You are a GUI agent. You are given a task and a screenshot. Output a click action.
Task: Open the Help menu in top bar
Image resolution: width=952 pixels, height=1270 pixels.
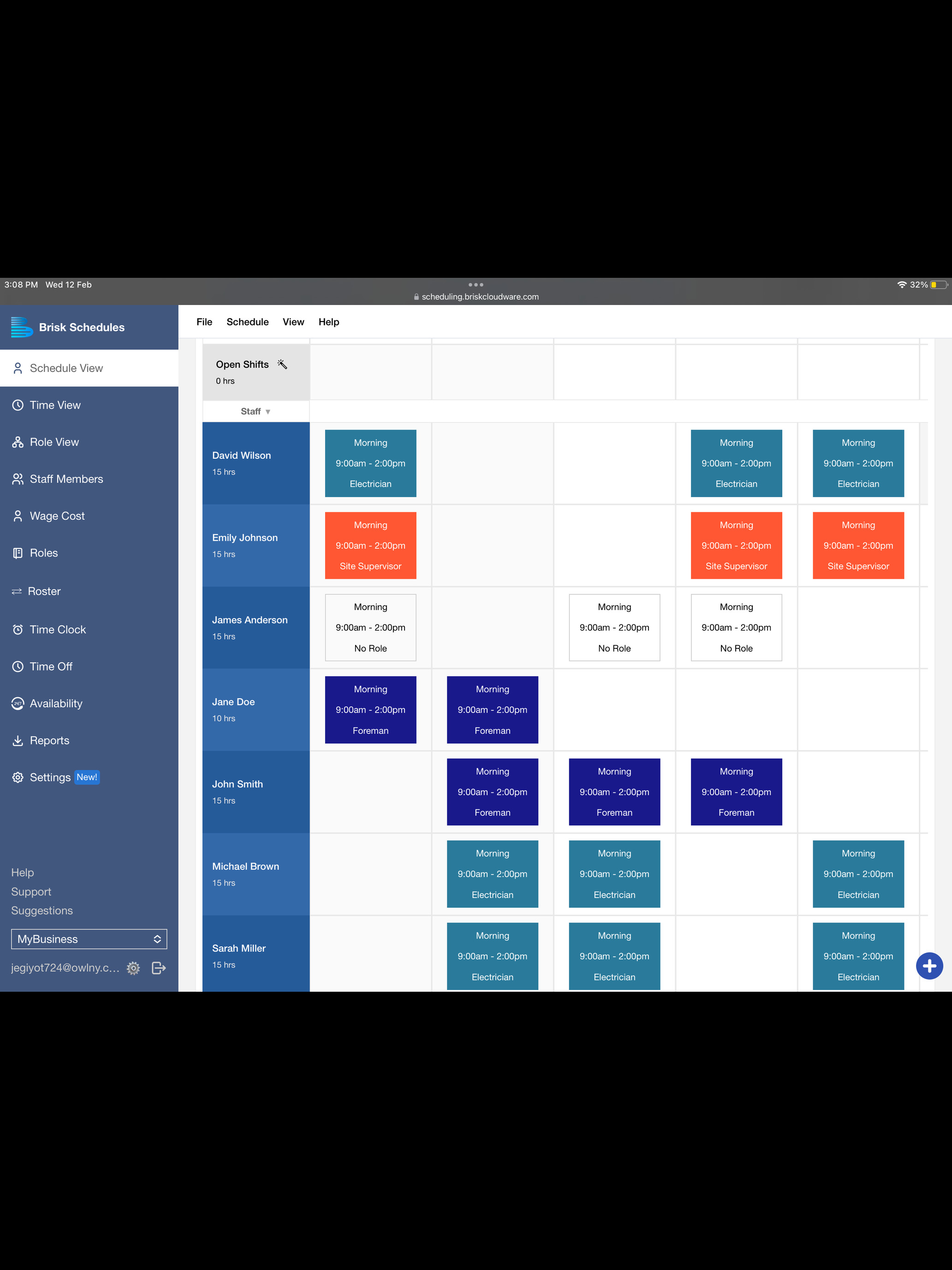329,322
